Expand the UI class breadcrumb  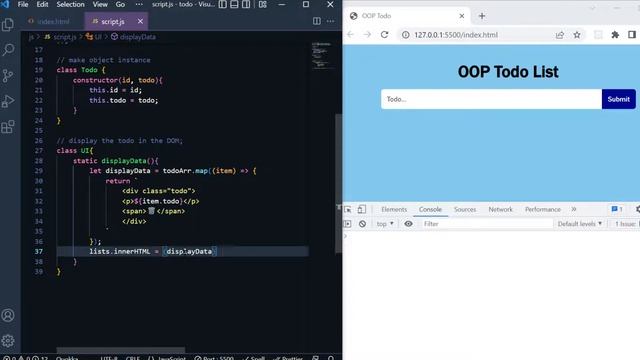[x=93, y=37]
